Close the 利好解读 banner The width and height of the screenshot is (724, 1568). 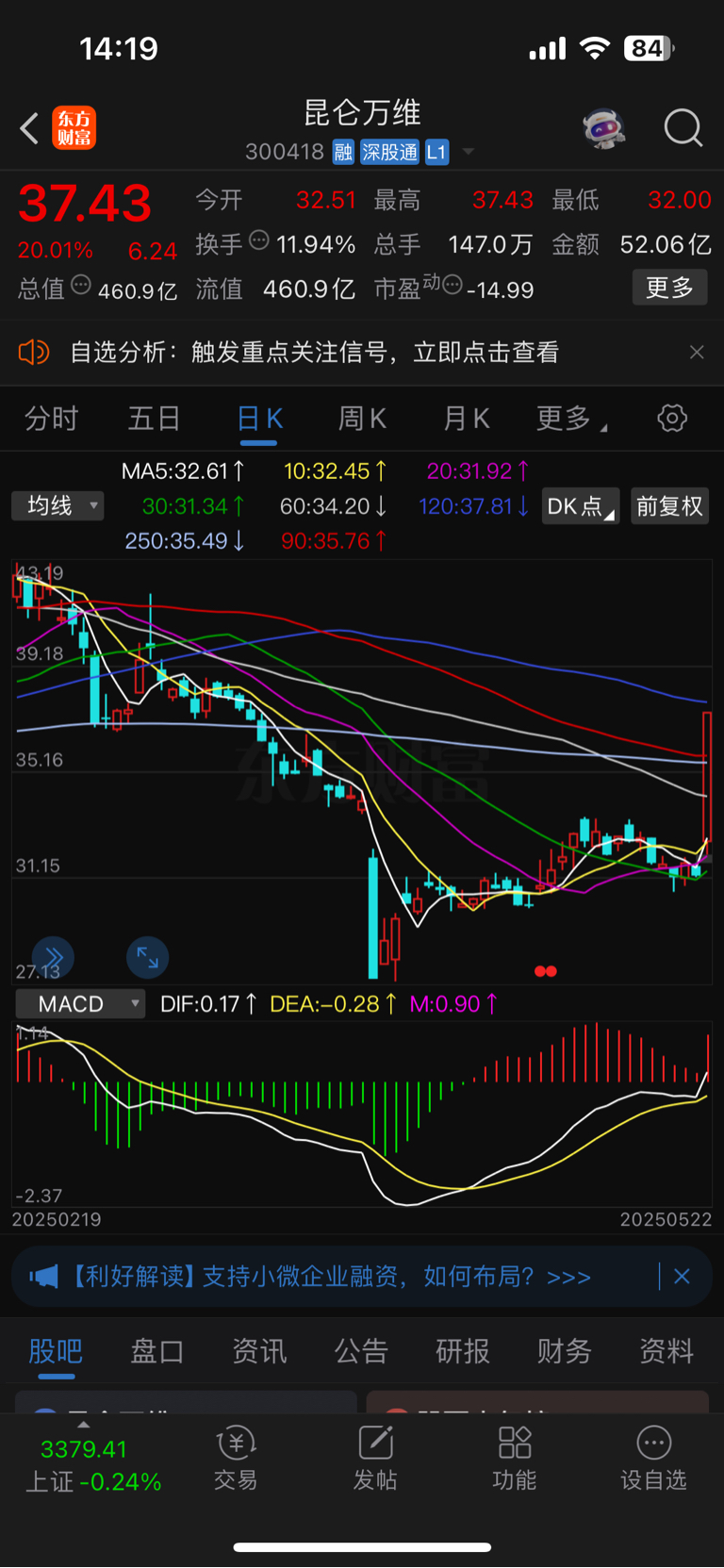[x=682, y=1277]
